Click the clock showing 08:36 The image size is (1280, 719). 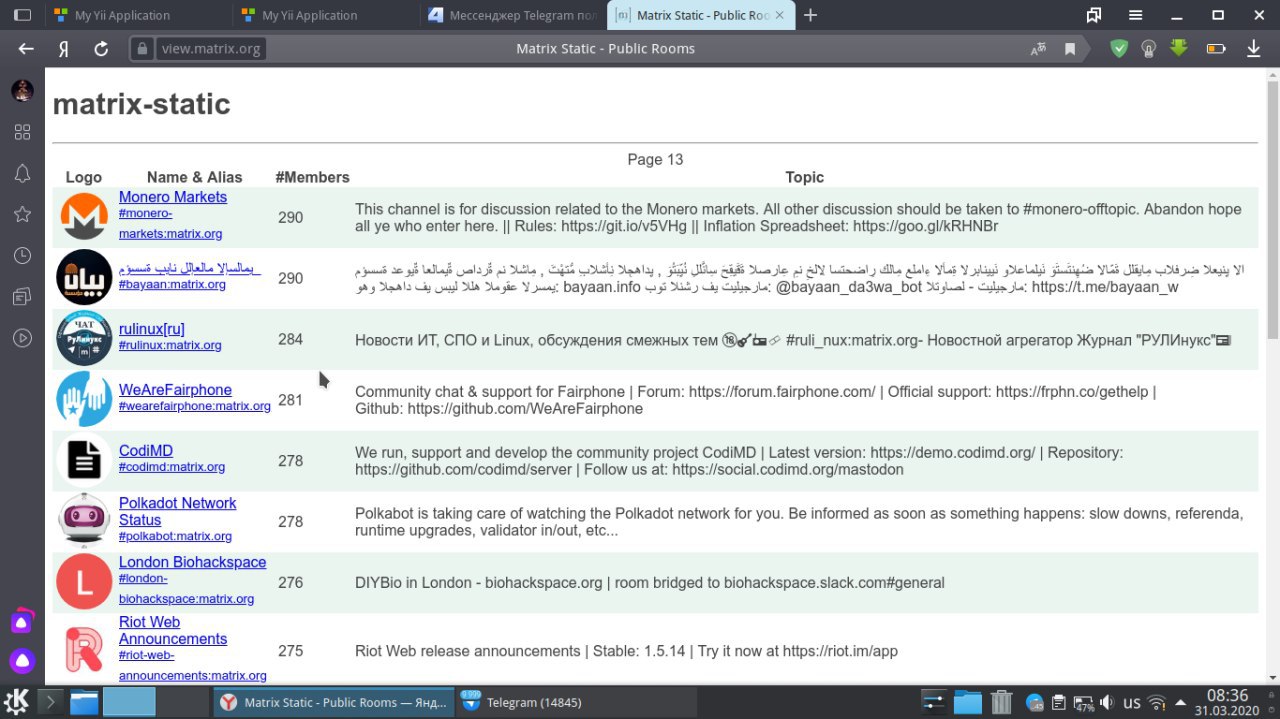click(x=1227, y=695)
